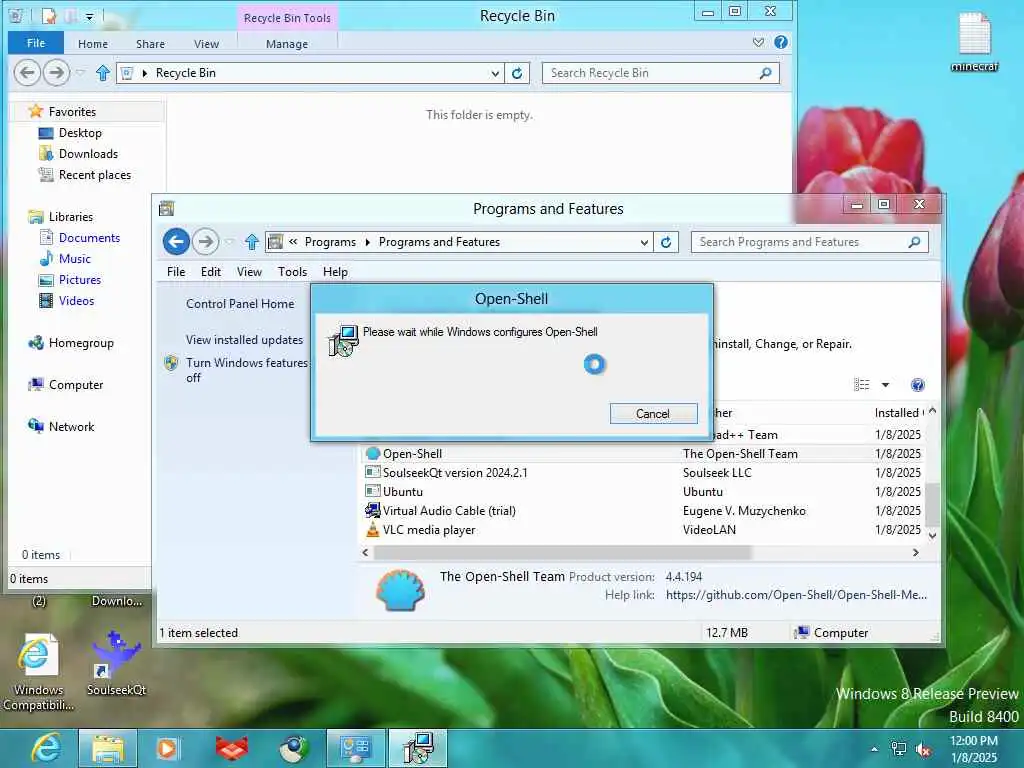Select the VLC media player row
This screenshot has height=768, width=1024.
(643, 530)
